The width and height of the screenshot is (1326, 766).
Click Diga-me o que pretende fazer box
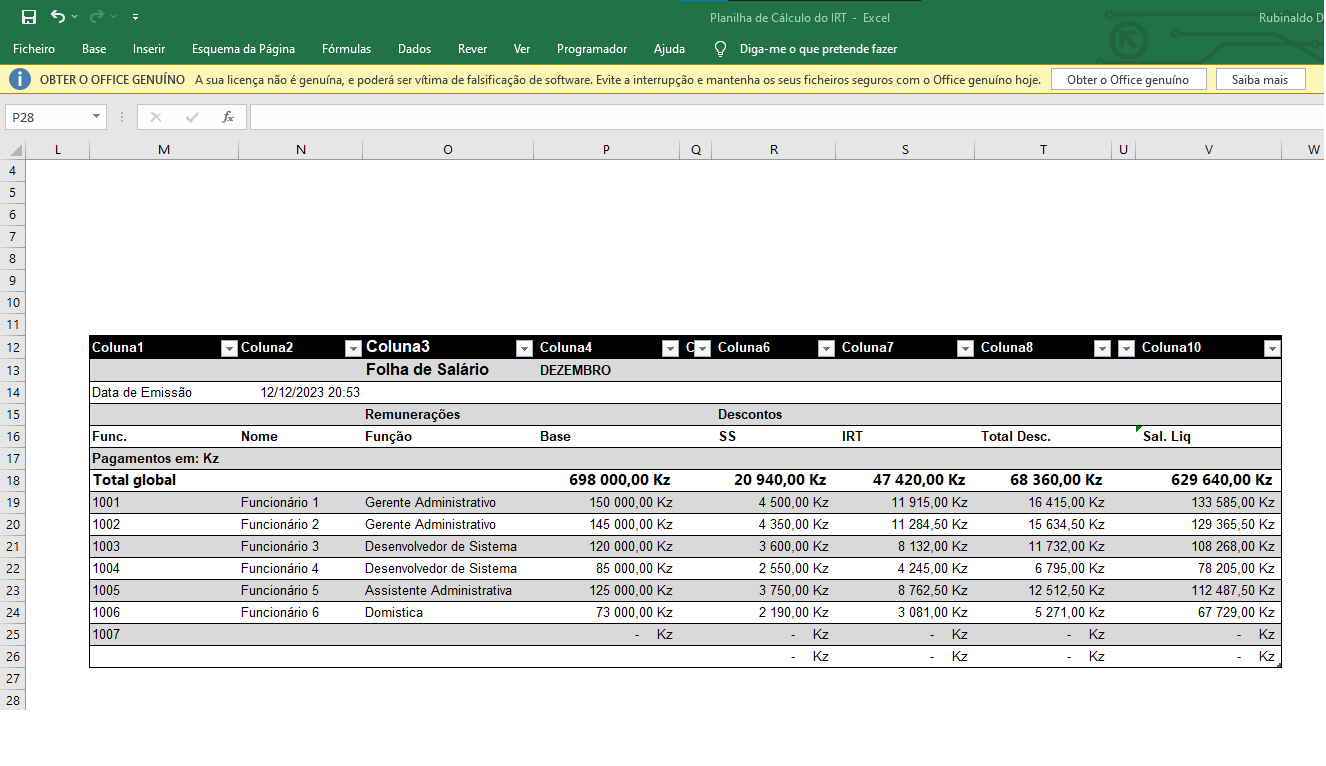pyautogui.click(x=818, y=49)
